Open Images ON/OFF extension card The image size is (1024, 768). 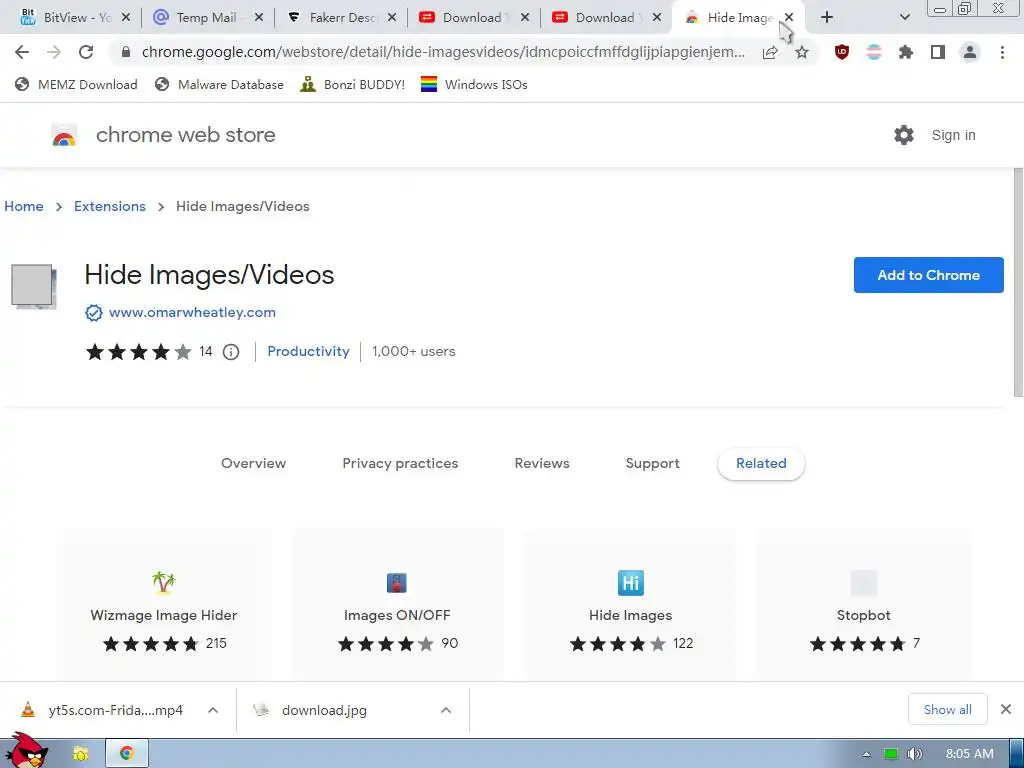point(397,604)
